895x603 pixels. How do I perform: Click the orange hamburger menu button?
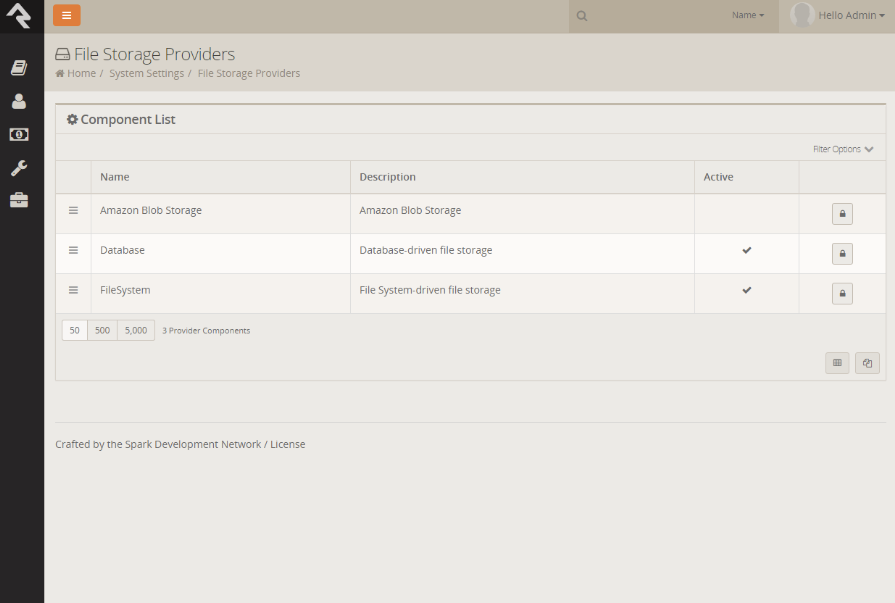click(x=66, y=15)
